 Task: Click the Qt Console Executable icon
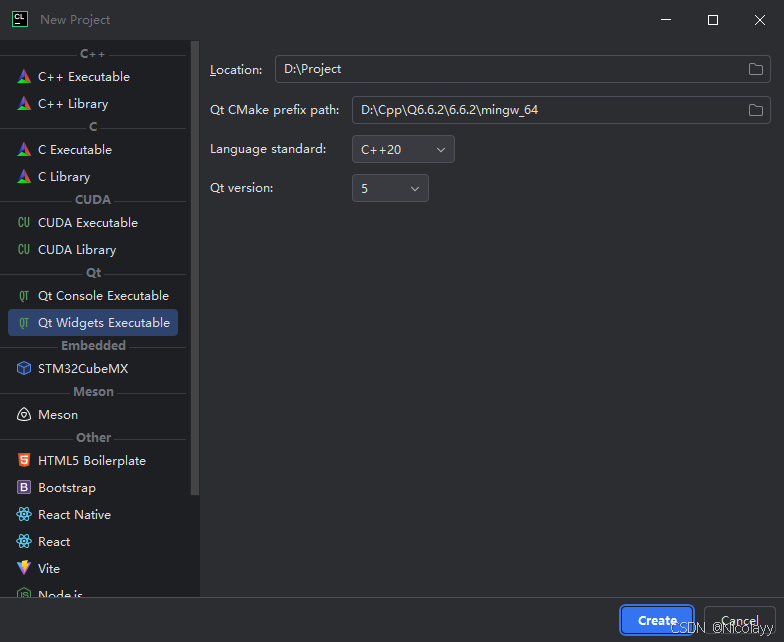(x=24, y=296)
